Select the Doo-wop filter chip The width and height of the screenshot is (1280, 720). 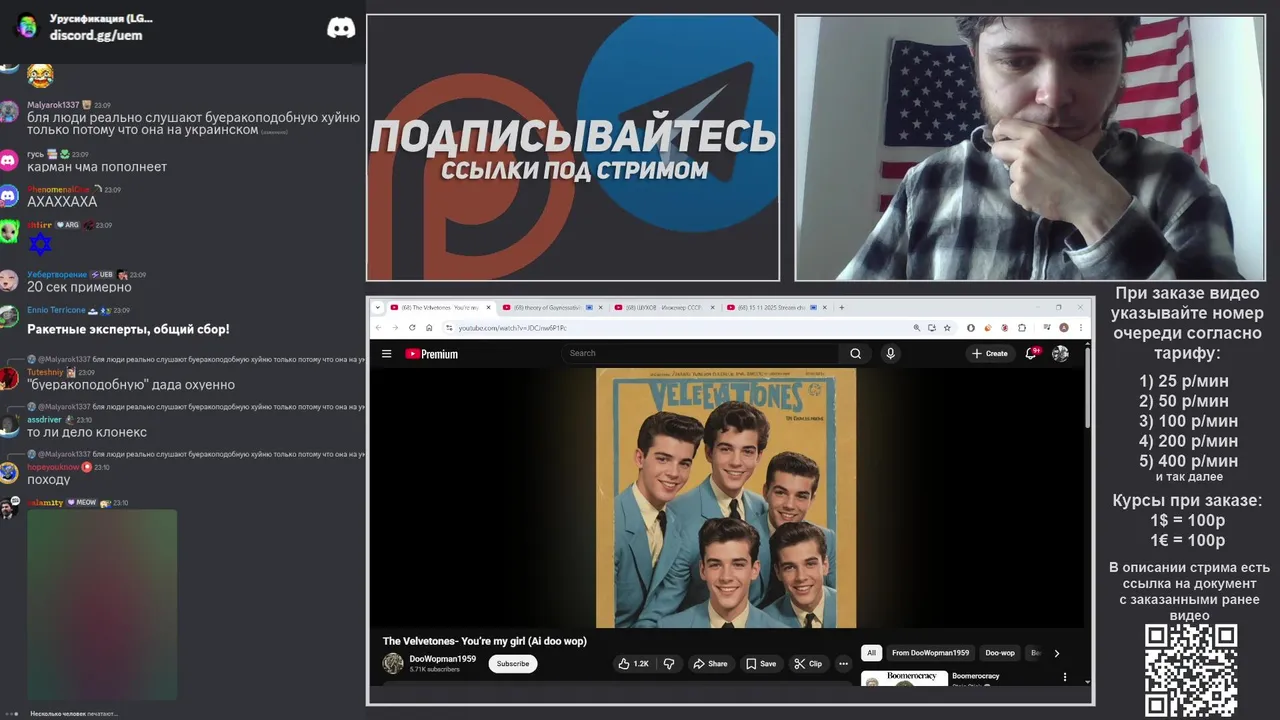[x=1000, y=653]
